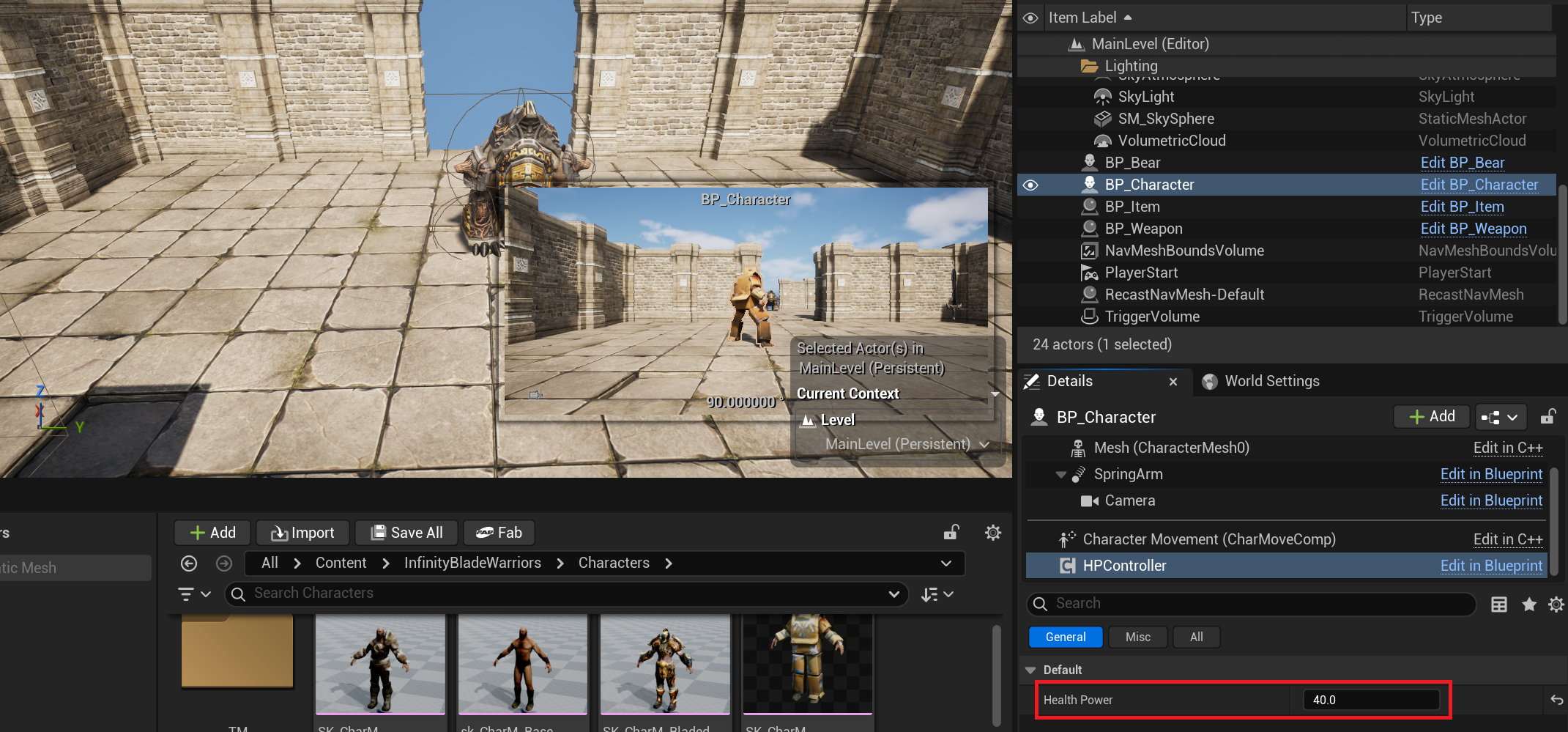Click Edit in Blueprint for SpringArm
Viewport: 1568px width, 732px height.
(1491, 474)
